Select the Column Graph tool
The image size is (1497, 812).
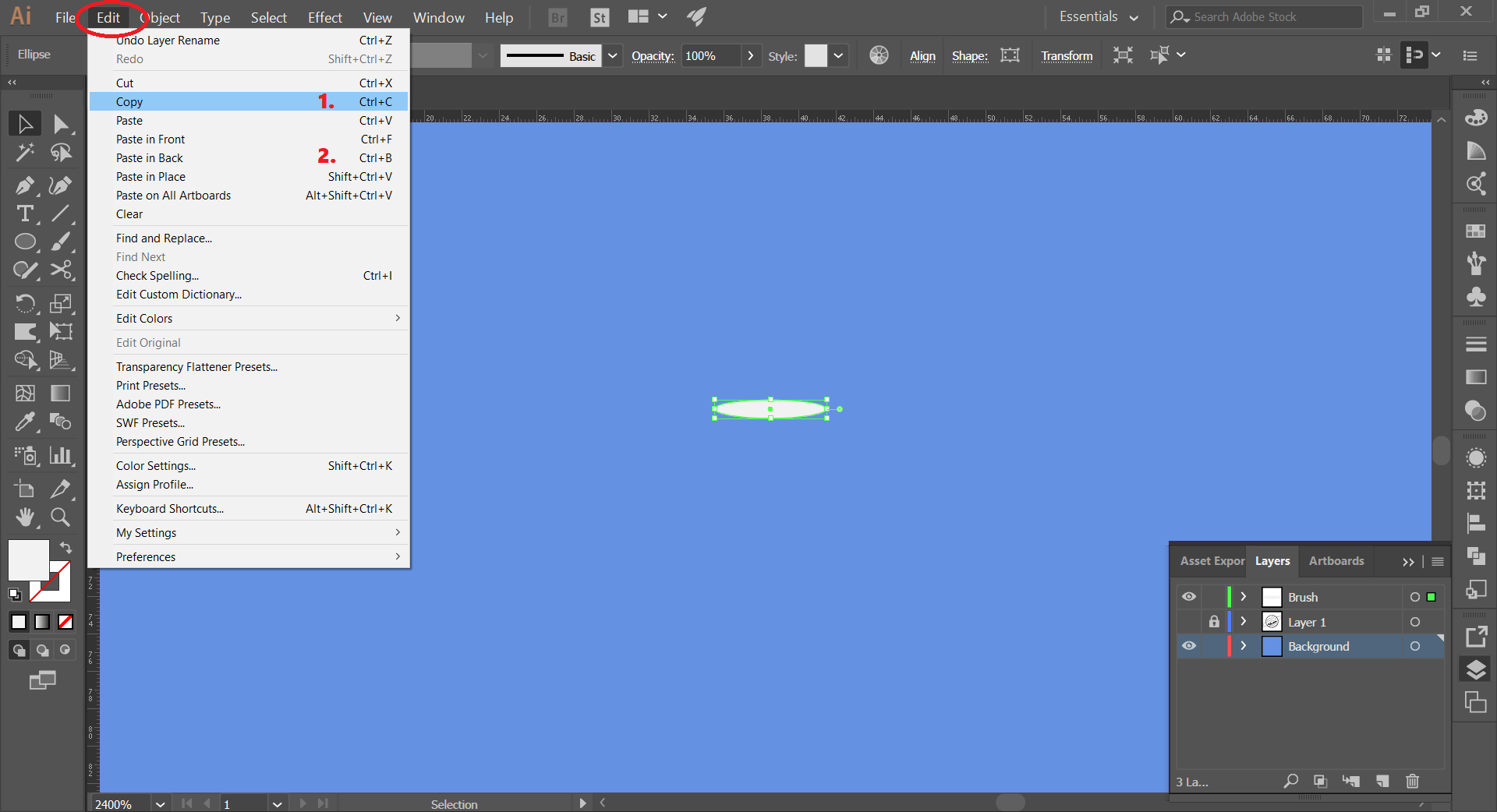pyautogui.click(x=61, y=455)
